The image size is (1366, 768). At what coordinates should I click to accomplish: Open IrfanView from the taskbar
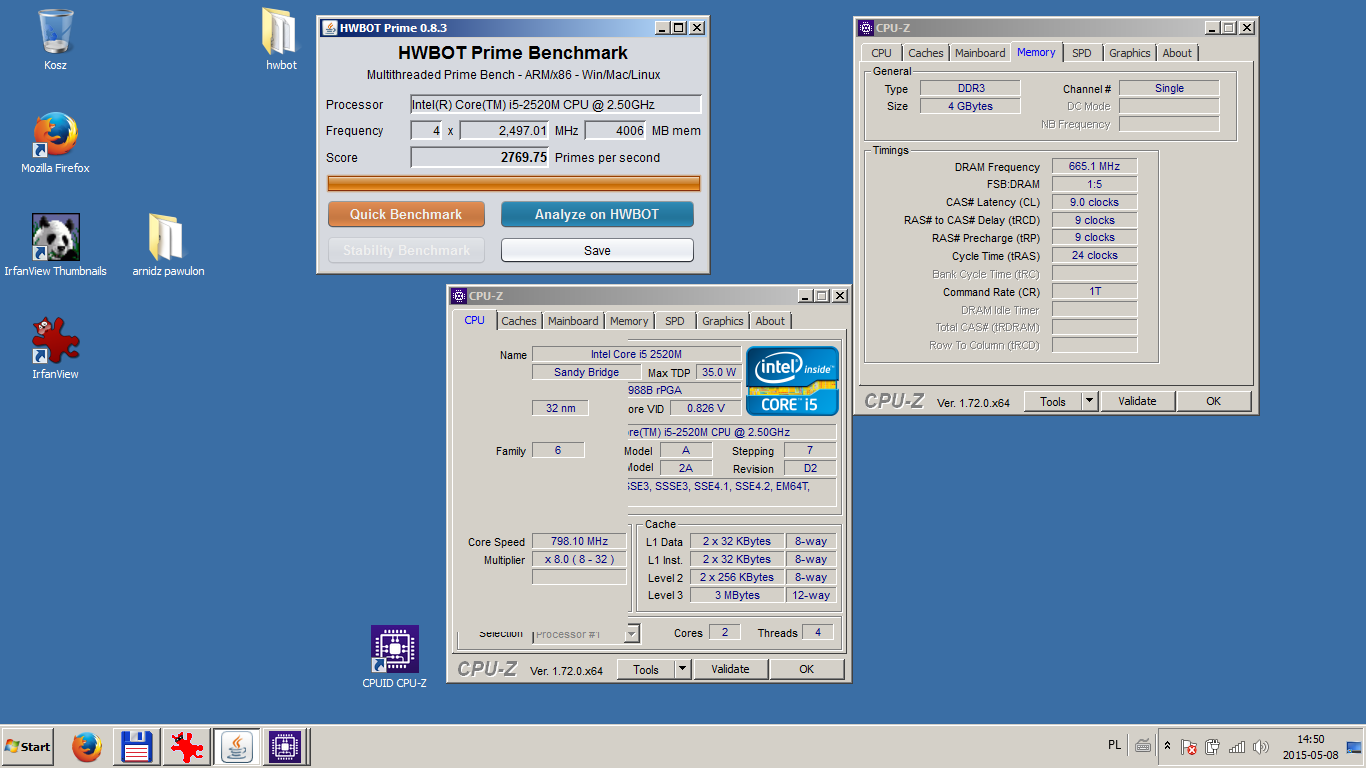click(186, 747)
